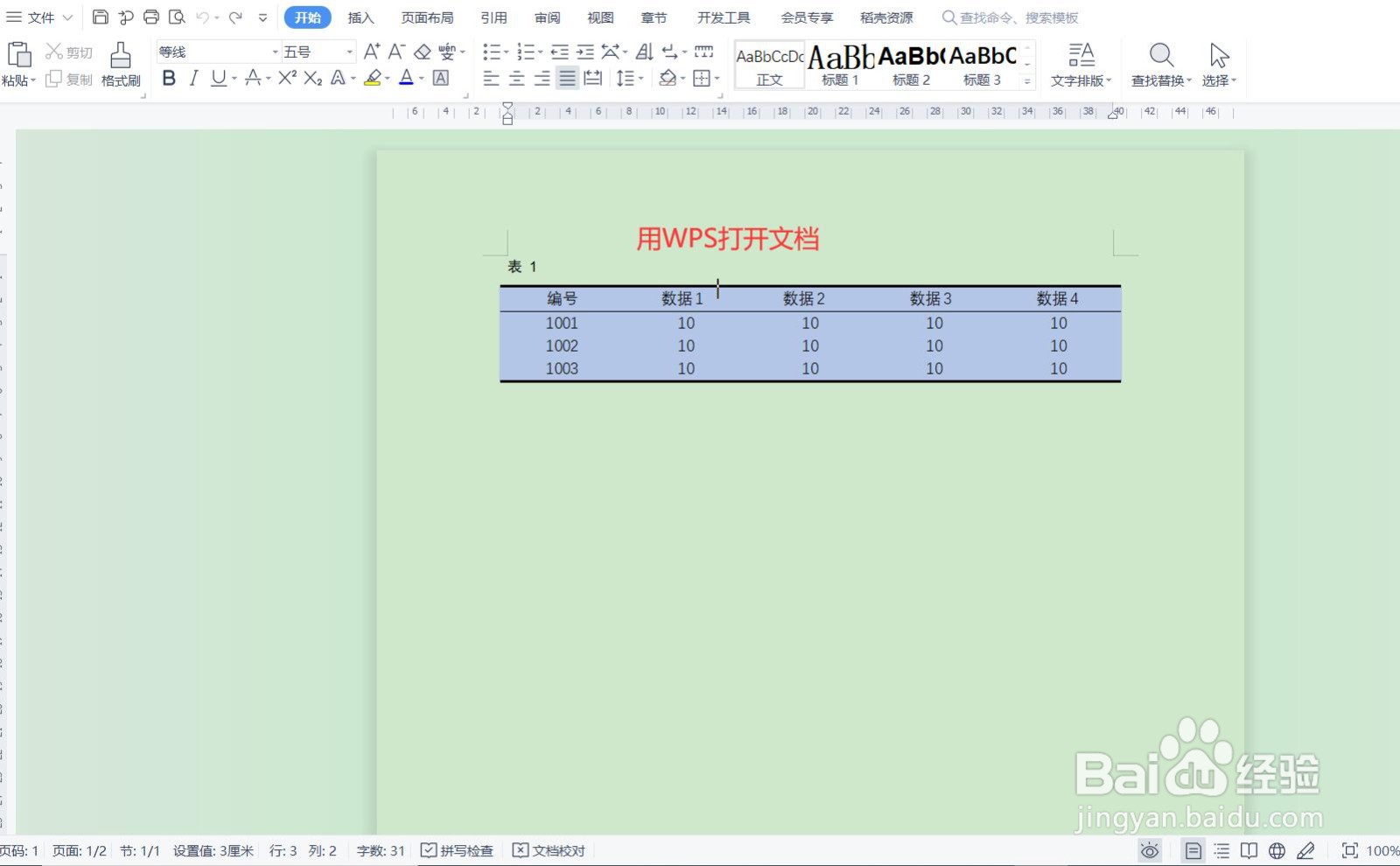Image resolution: width=1400 pixels, height=866 pixels.
Task: Toggle page layout view in status bar
Action: tap(1193, 850)
